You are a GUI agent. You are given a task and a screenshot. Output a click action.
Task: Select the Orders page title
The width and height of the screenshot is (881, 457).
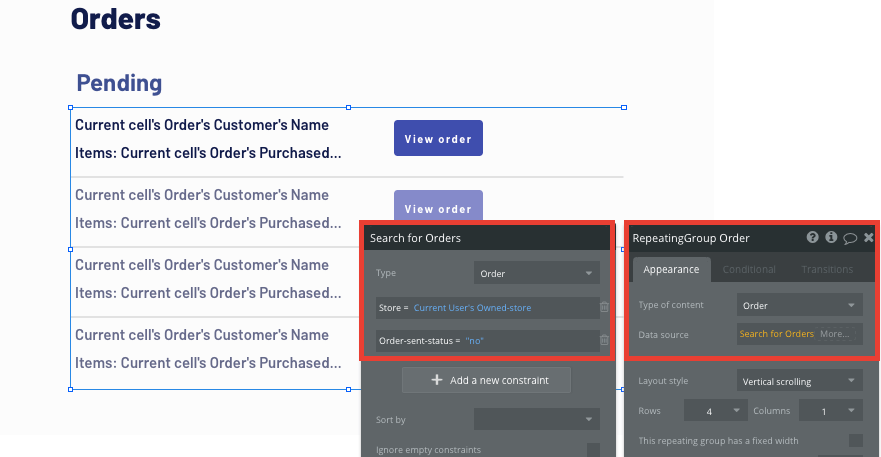116,19
